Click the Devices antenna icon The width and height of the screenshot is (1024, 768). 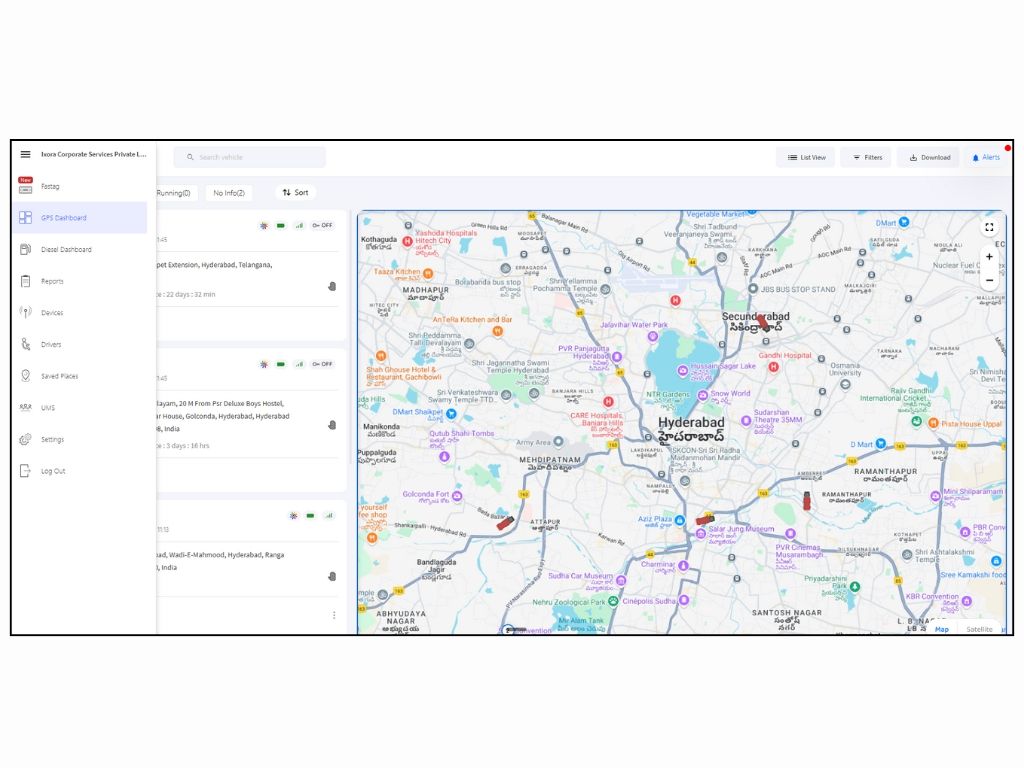click(x=25, y=312)
